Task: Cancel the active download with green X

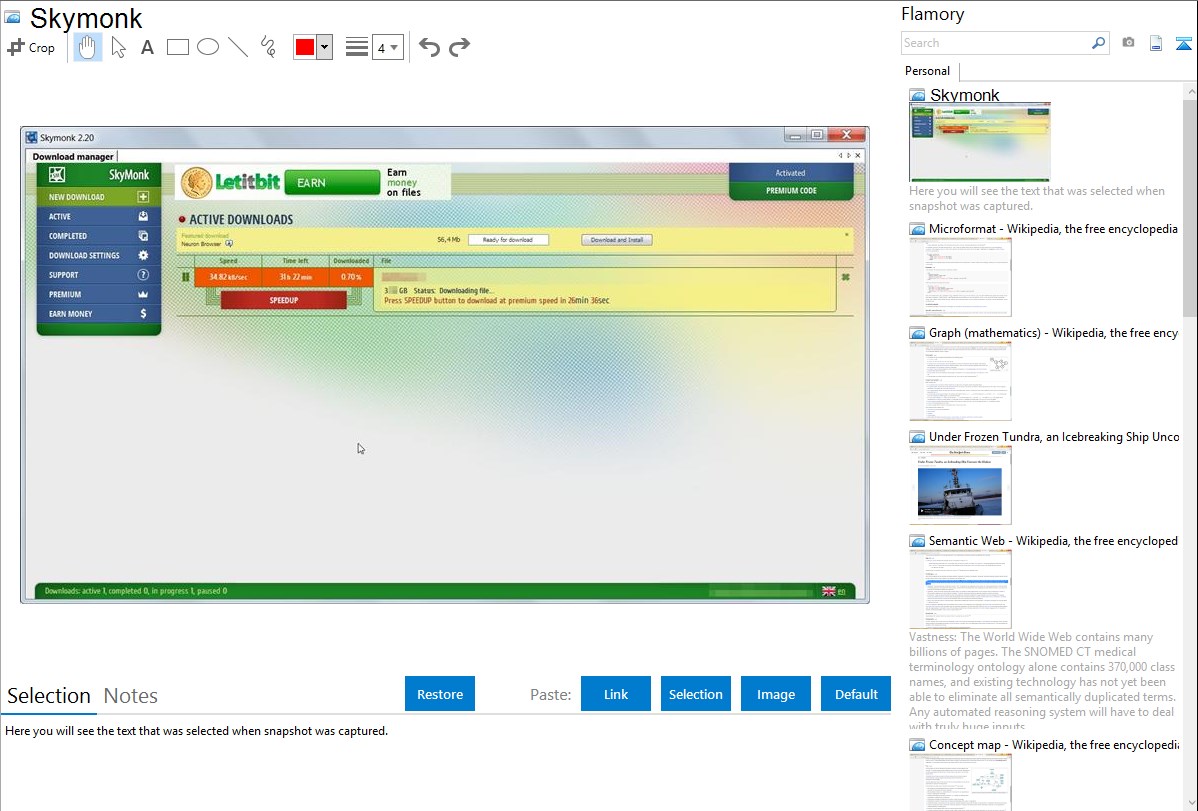Action: click(x=845, y=277)
